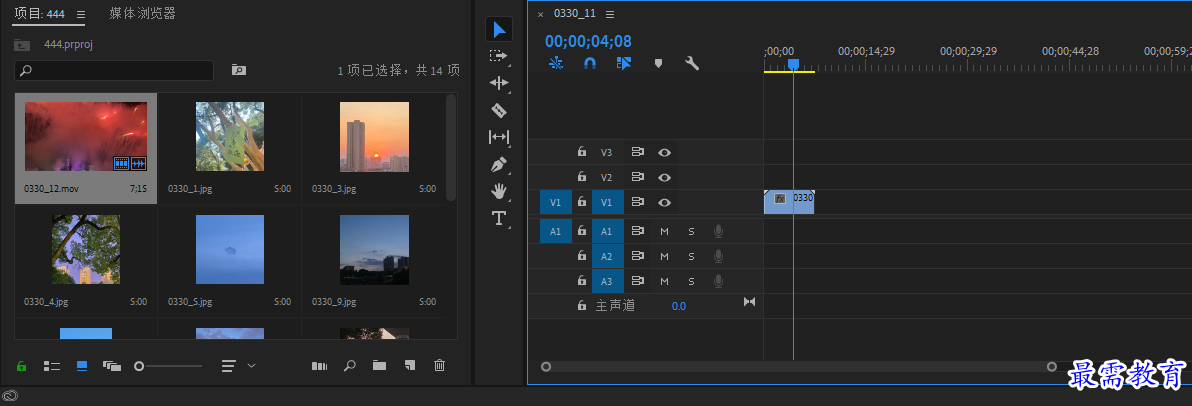Delete selected item with trash icon

pos(439,366)
